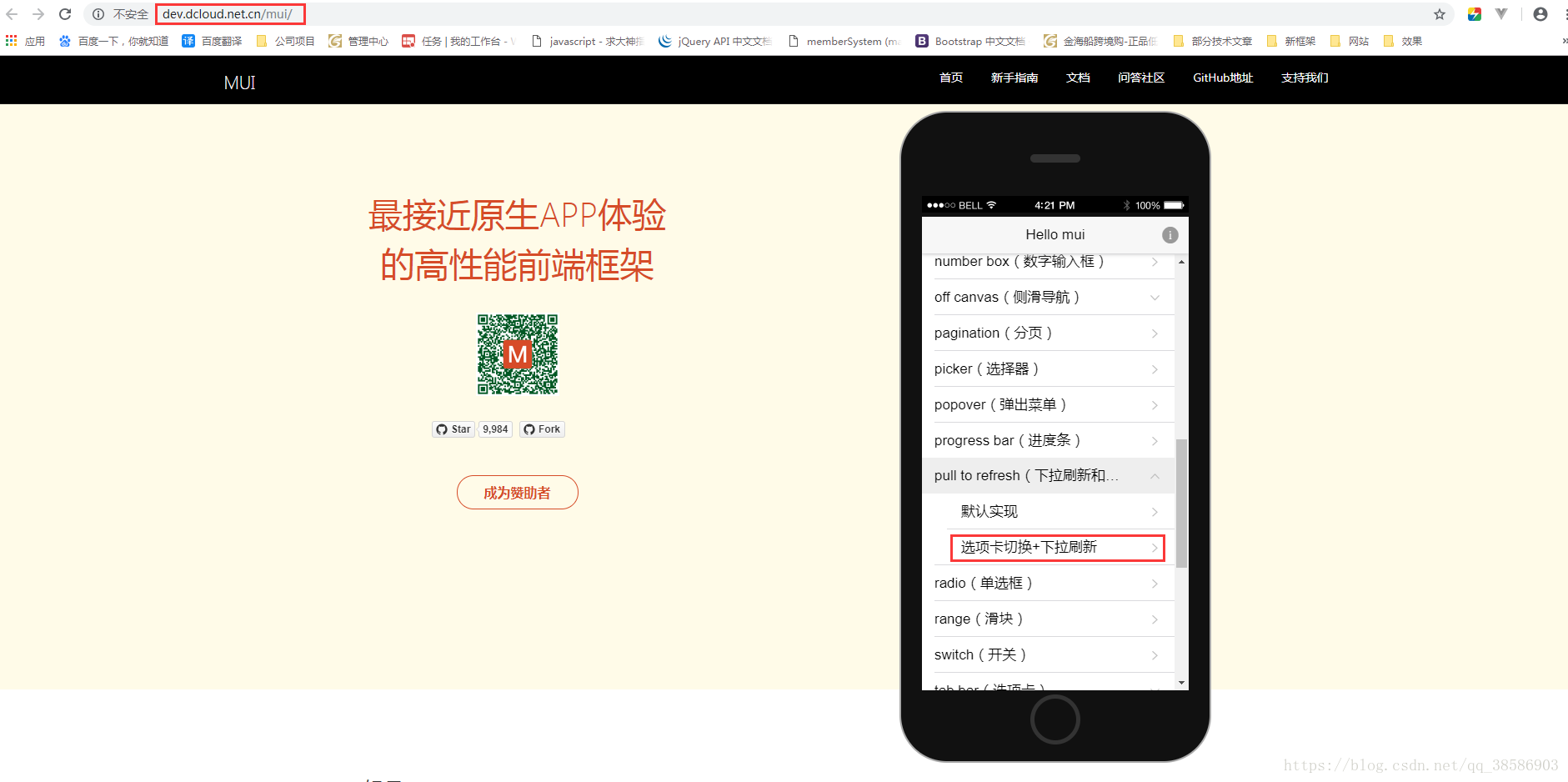1568x782 pixels.
Task: Reload the page with the refresh icon
Action: point(65,14)
